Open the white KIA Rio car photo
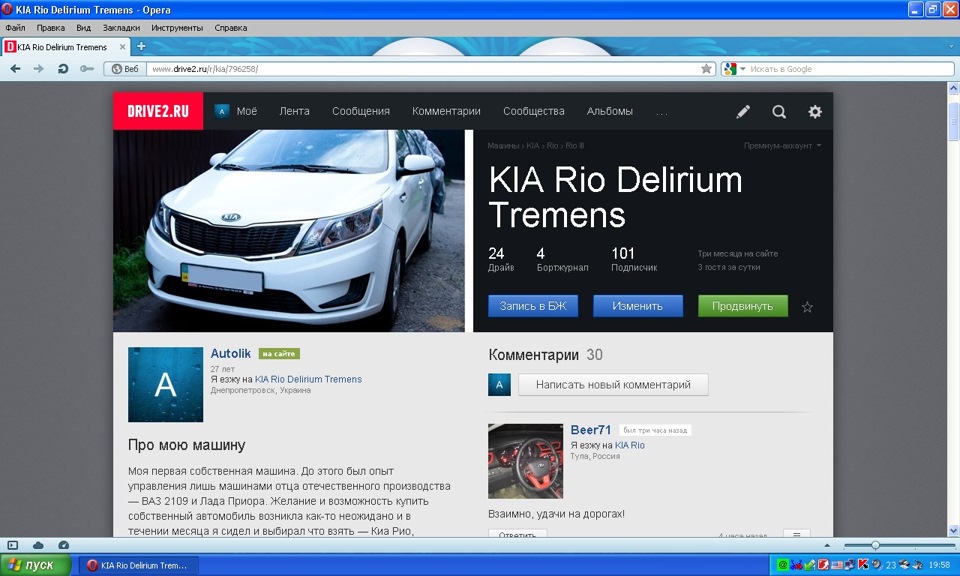This screenshot has width=960, height=576. point(289,231)
